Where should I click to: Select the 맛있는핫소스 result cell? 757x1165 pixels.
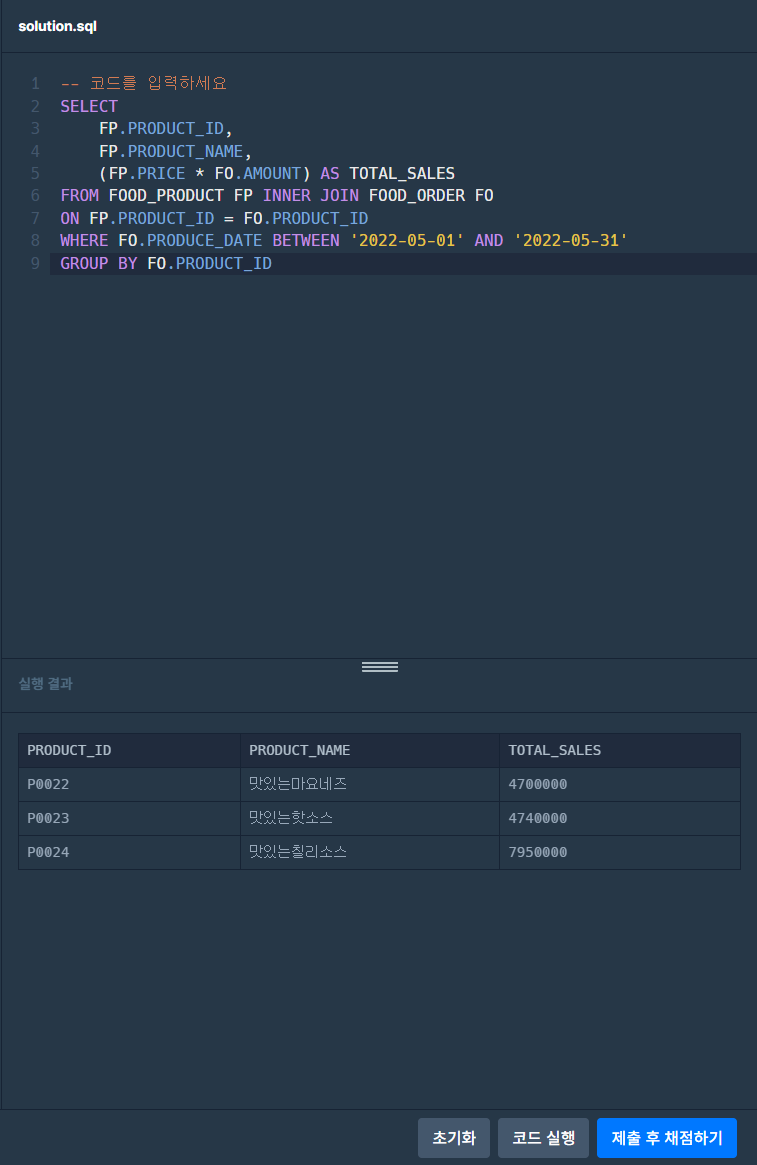coord(370,818)
